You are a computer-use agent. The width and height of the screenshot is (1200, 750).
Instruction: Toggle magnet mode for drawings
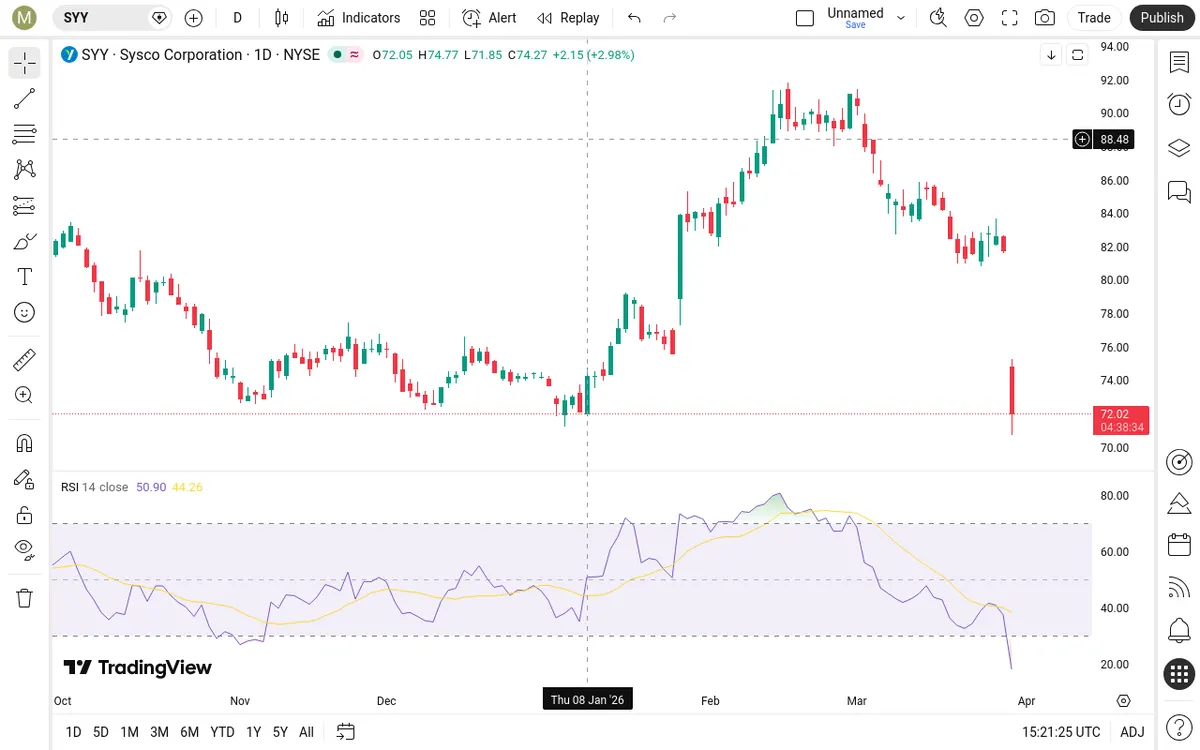(25, 443)
